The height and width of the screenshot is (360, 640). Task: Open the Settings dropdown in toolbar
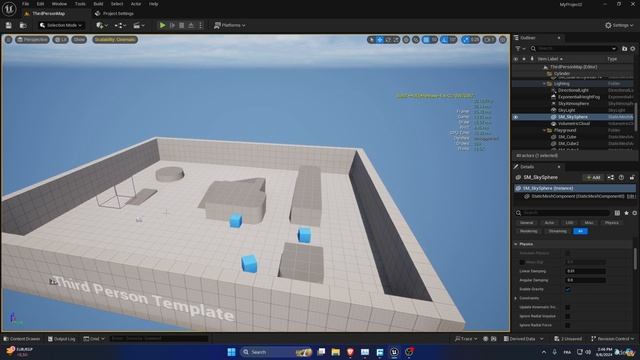pyautogui.click(x=619, y=25)
